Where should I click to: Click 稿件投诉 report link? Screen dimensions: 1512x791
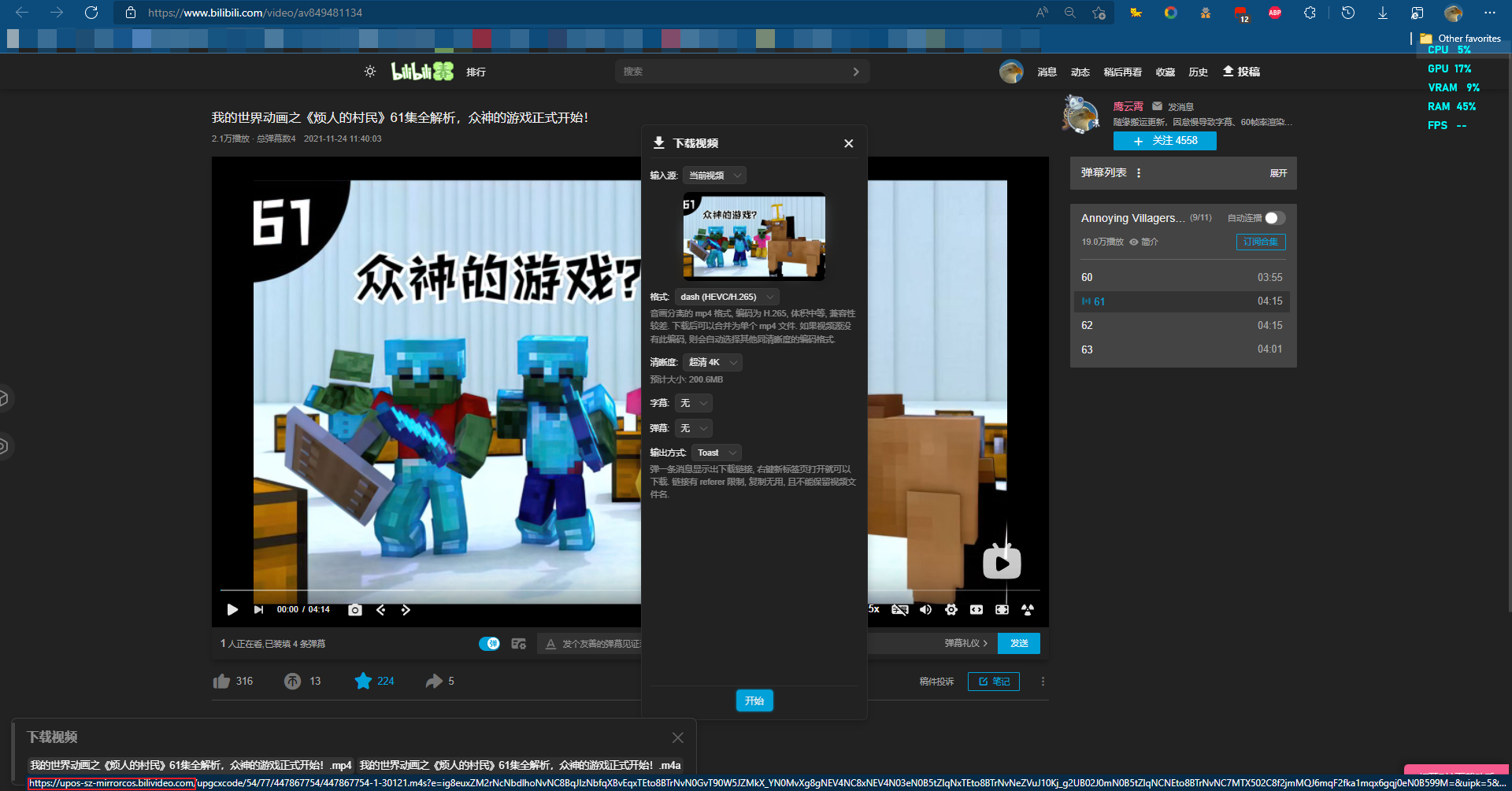[x=936, y=682]
